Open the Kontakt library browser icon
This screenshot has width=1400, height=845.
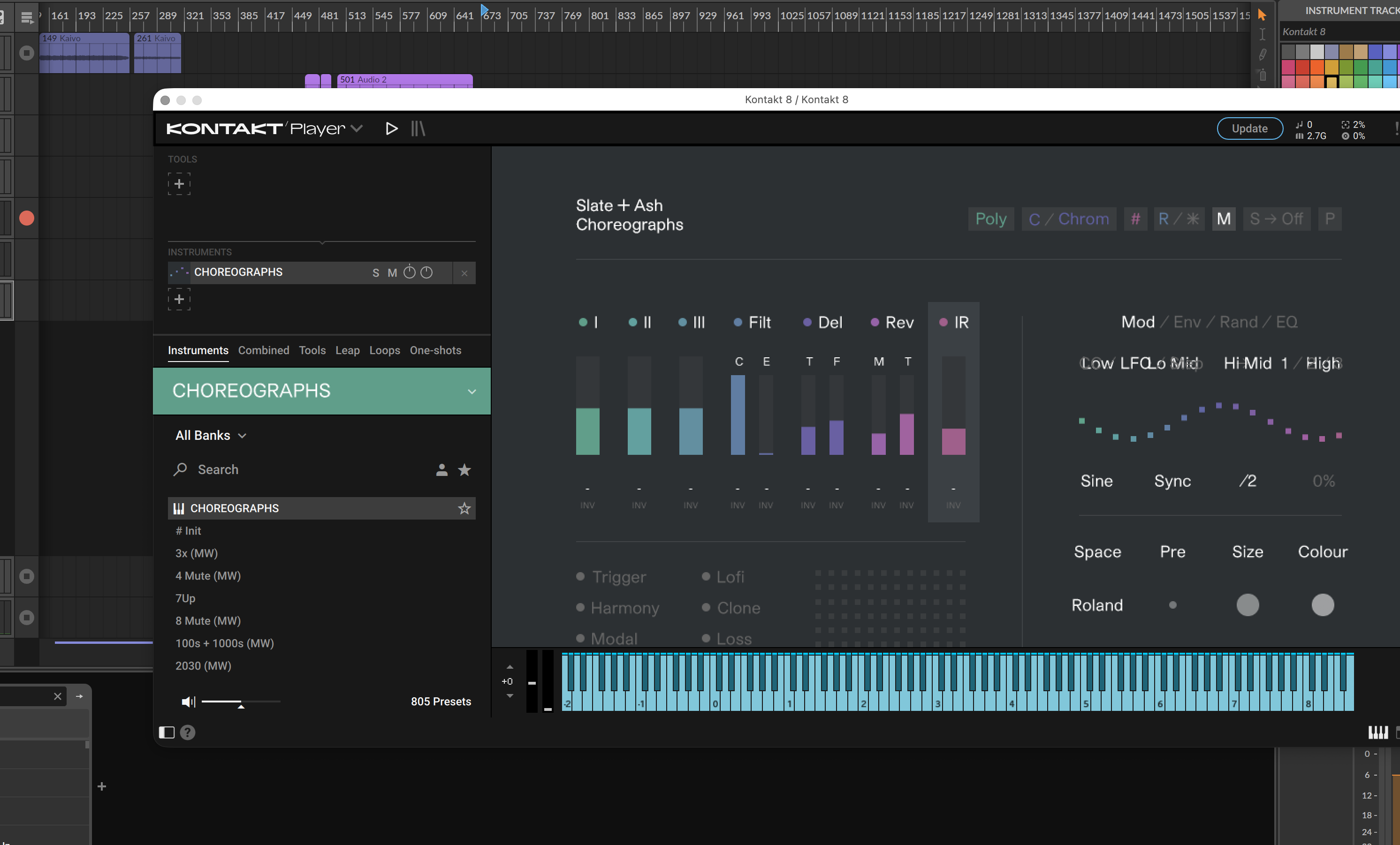pyautogui.click(x=418, y=128)
